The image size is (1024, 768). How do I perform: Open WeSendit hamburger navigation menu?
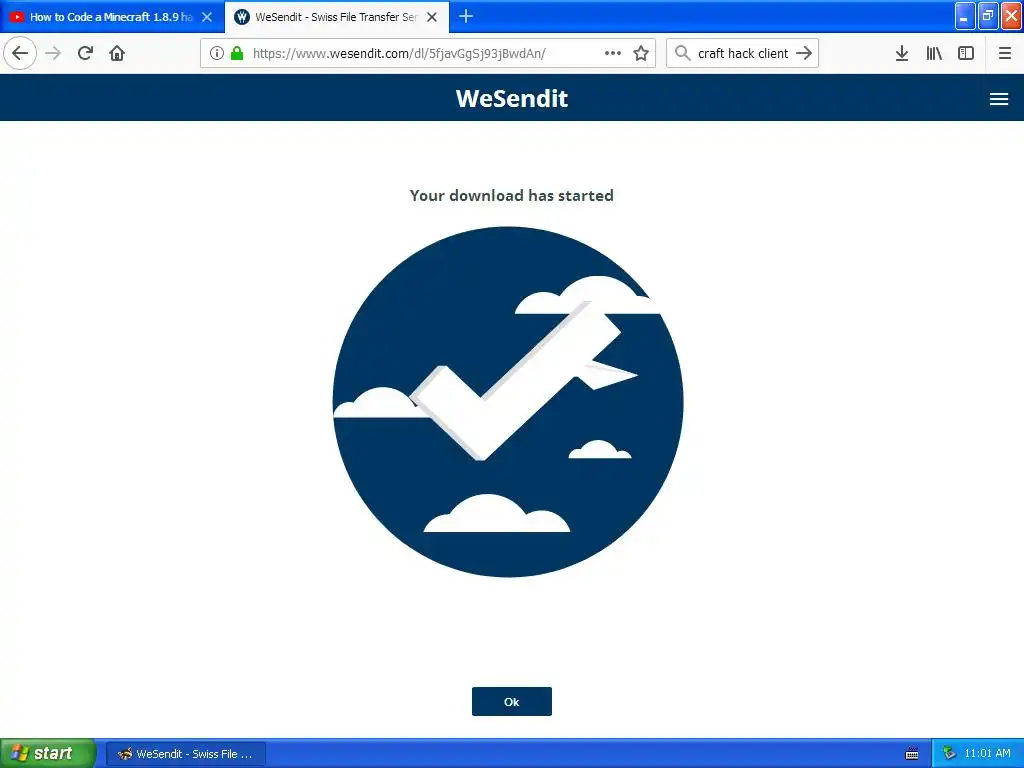coord(999,99)
